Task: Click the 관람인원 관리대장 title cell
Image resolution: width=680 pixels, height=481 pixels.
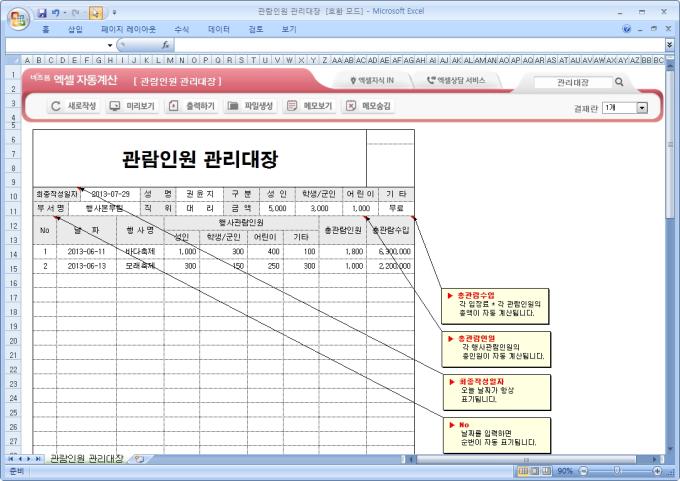Action: (199, 159)
